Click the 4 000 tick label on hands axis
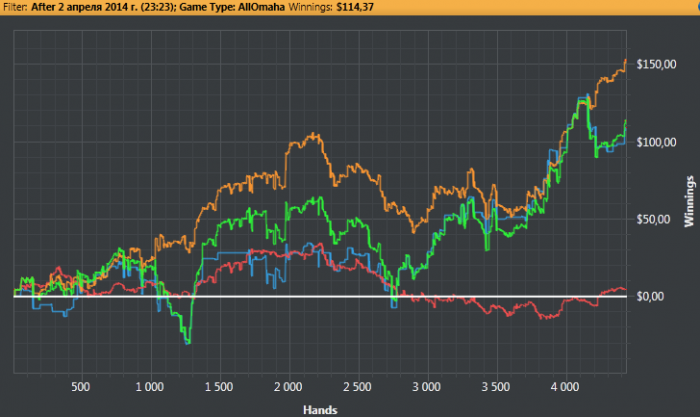 pos(565,386)
